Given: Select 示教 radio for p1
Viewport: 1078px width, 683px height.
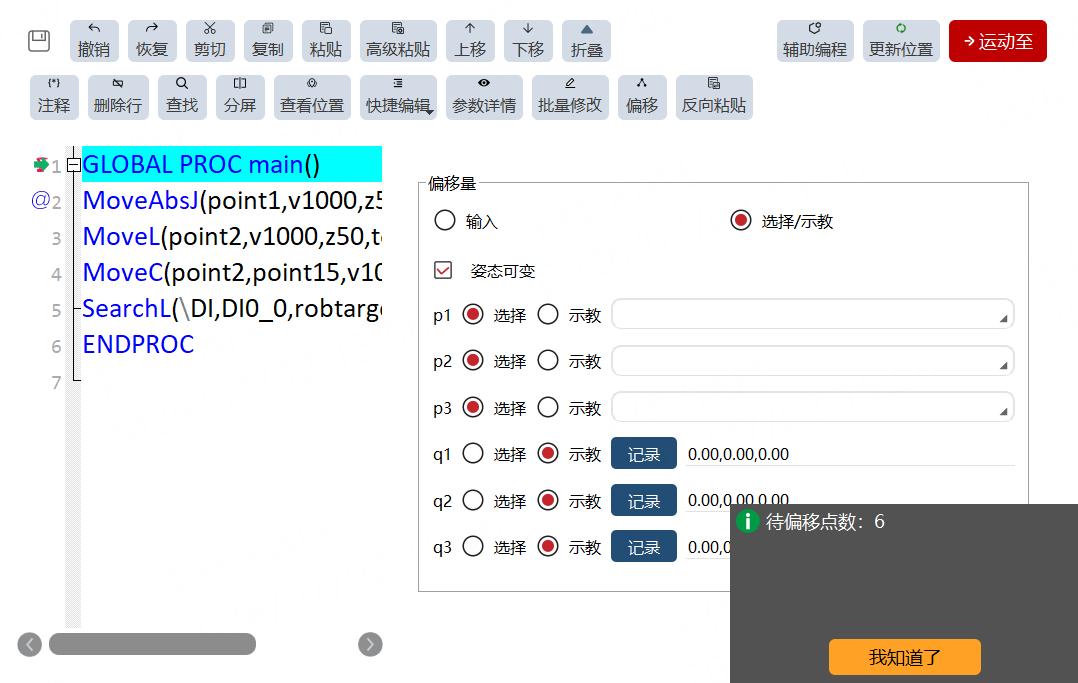Looking at the screenshot, I should 548,314.
